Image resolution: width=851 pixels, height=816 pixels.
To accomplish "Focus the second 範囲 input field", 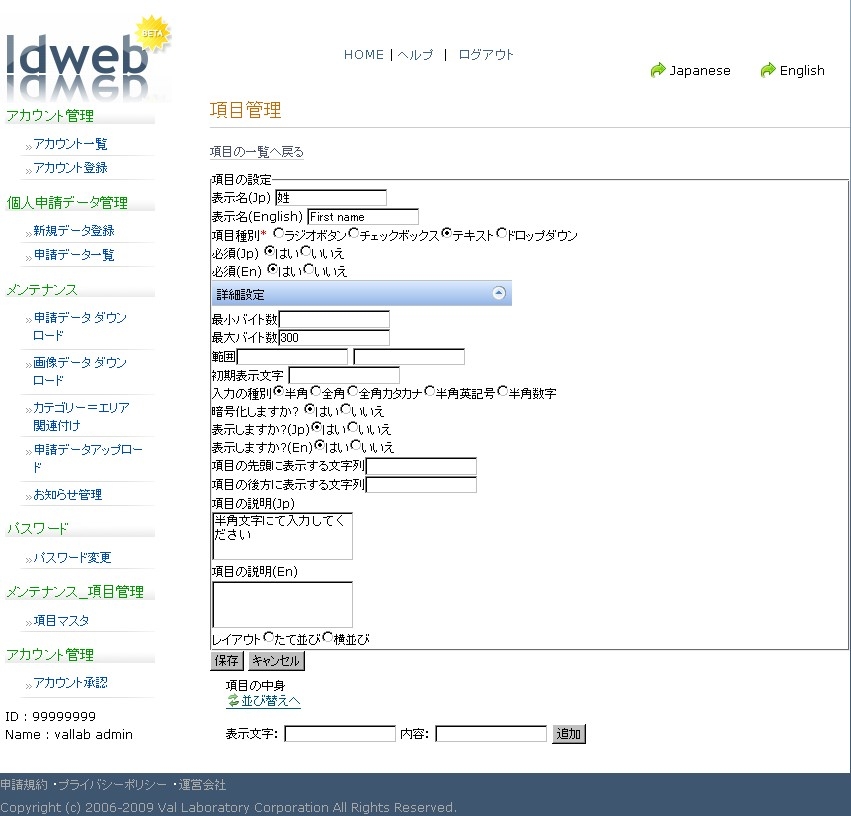I will (409, 356).
